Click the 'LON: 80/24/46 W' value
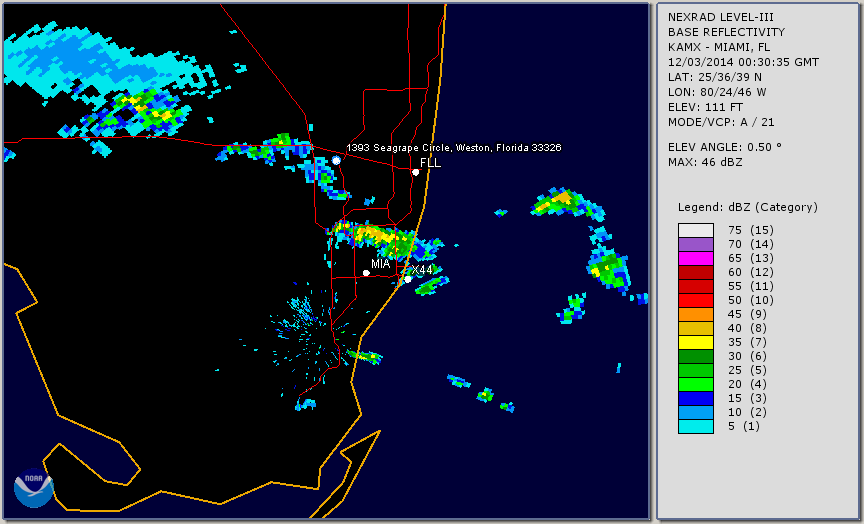 [717, 92]
